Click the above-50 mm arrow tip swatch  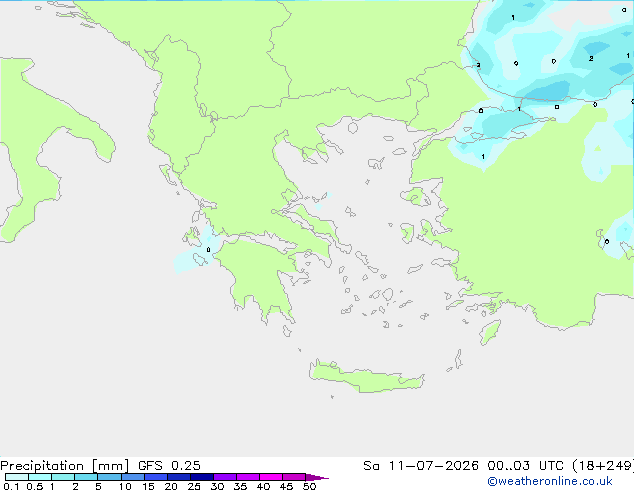pos(317,477)
